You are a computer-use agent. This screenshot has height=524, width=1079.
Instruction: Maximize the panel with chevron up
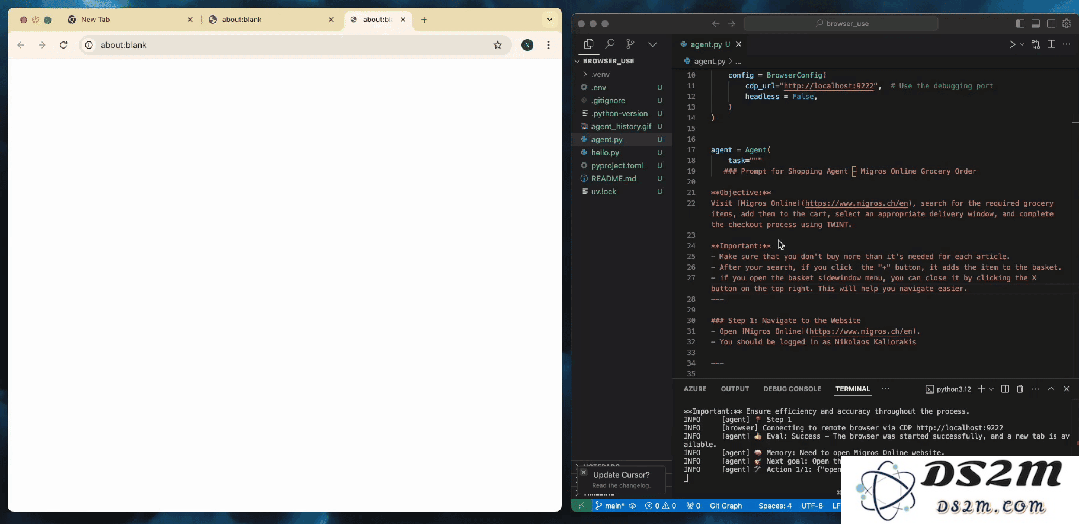(x=1051, y=389)
